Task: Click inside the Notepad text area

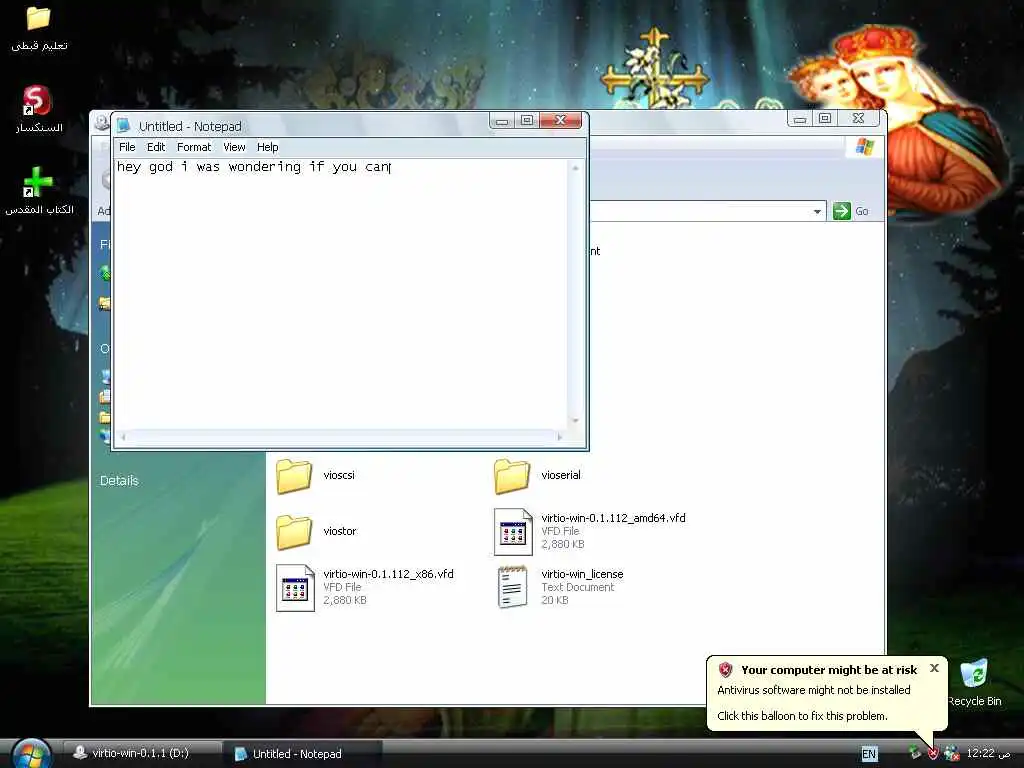Action: 341,294
